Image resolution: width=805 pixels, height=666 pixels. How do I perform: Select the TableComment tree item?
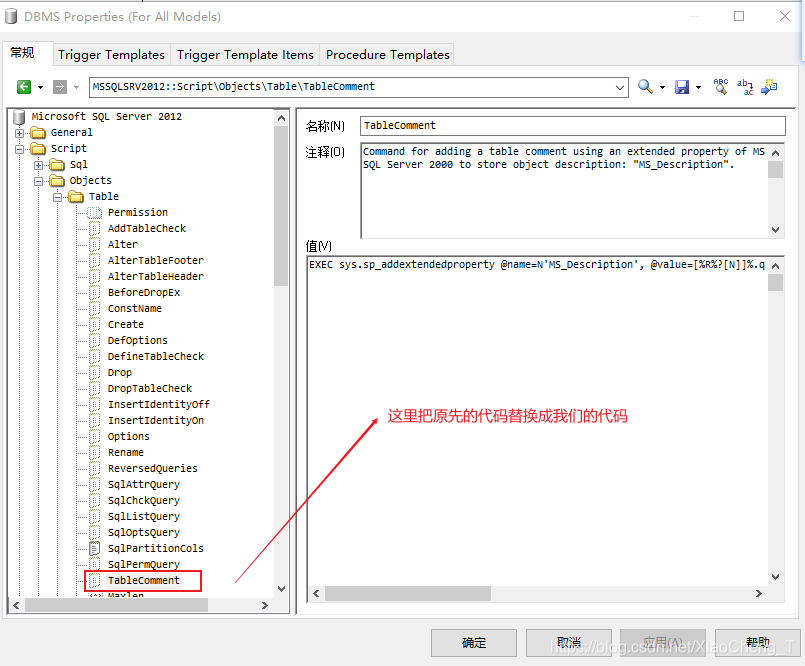(144, 580)
